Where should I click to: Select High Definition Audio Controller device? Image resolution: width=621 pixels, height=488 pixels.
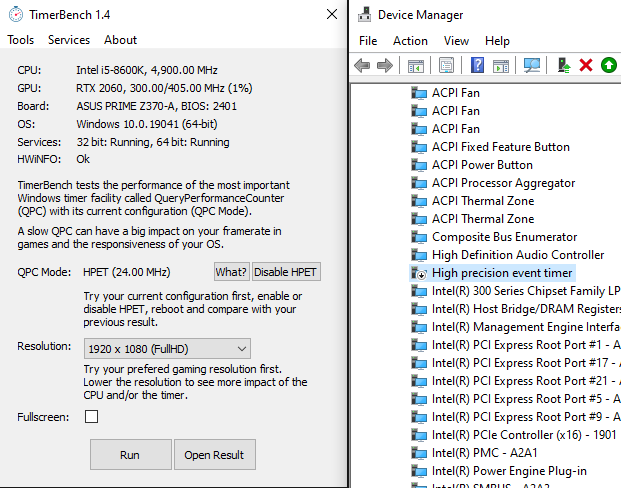518,255
